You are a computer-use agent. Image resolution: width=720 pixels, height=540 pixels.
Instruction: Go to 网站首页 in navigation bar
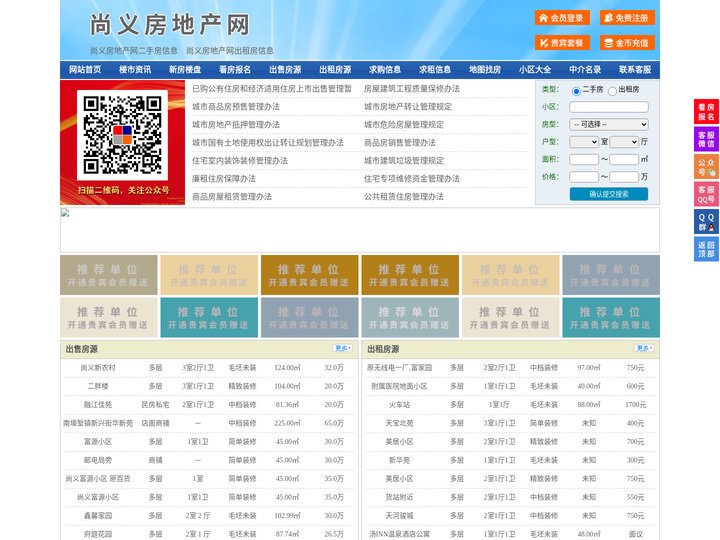(x=85, y=70)
